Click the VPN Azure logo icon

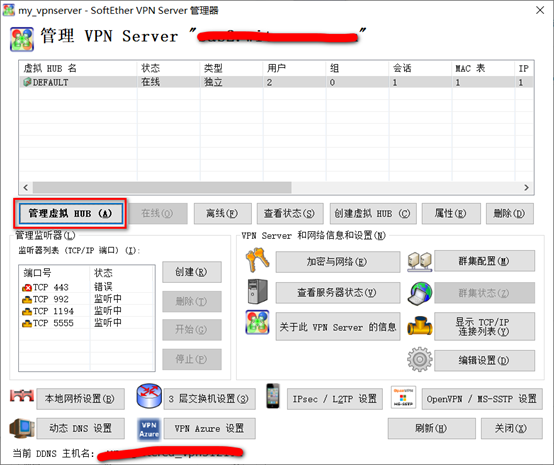149,429
